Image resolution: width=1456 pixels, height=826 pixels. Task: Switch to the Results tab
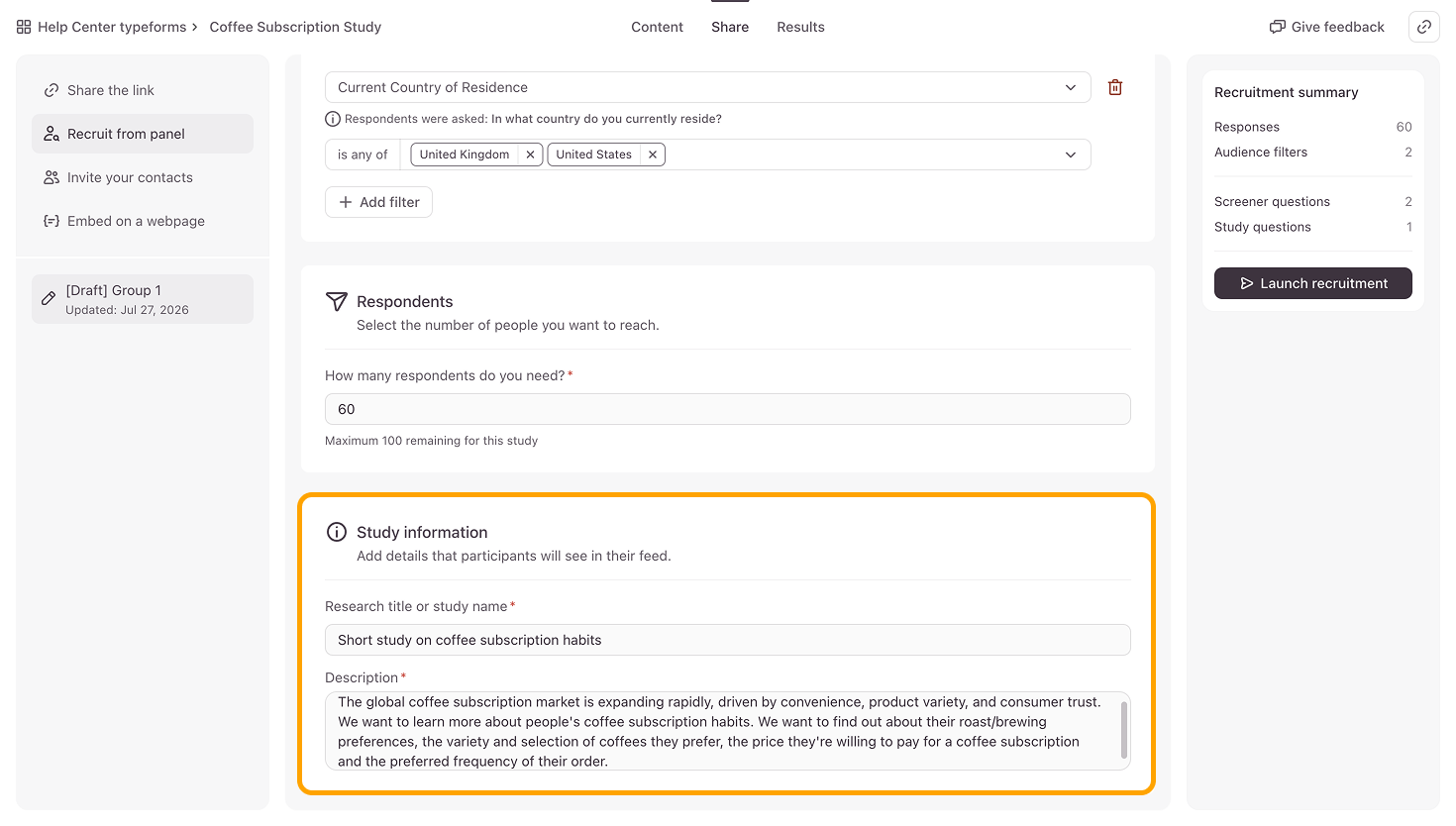pos(800,27)
